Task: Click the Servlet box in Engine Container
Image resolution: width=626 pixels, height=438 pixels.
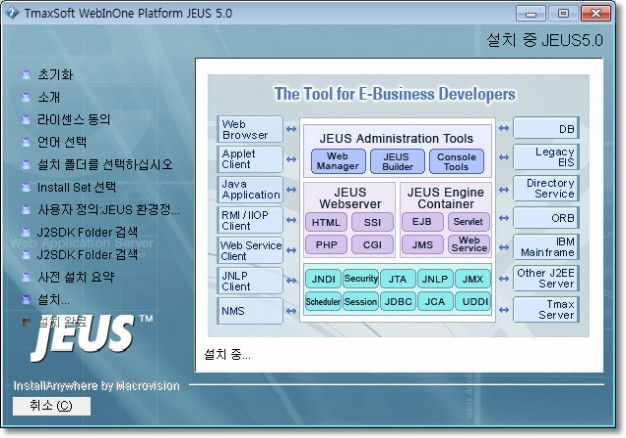Action: [468, 222]
